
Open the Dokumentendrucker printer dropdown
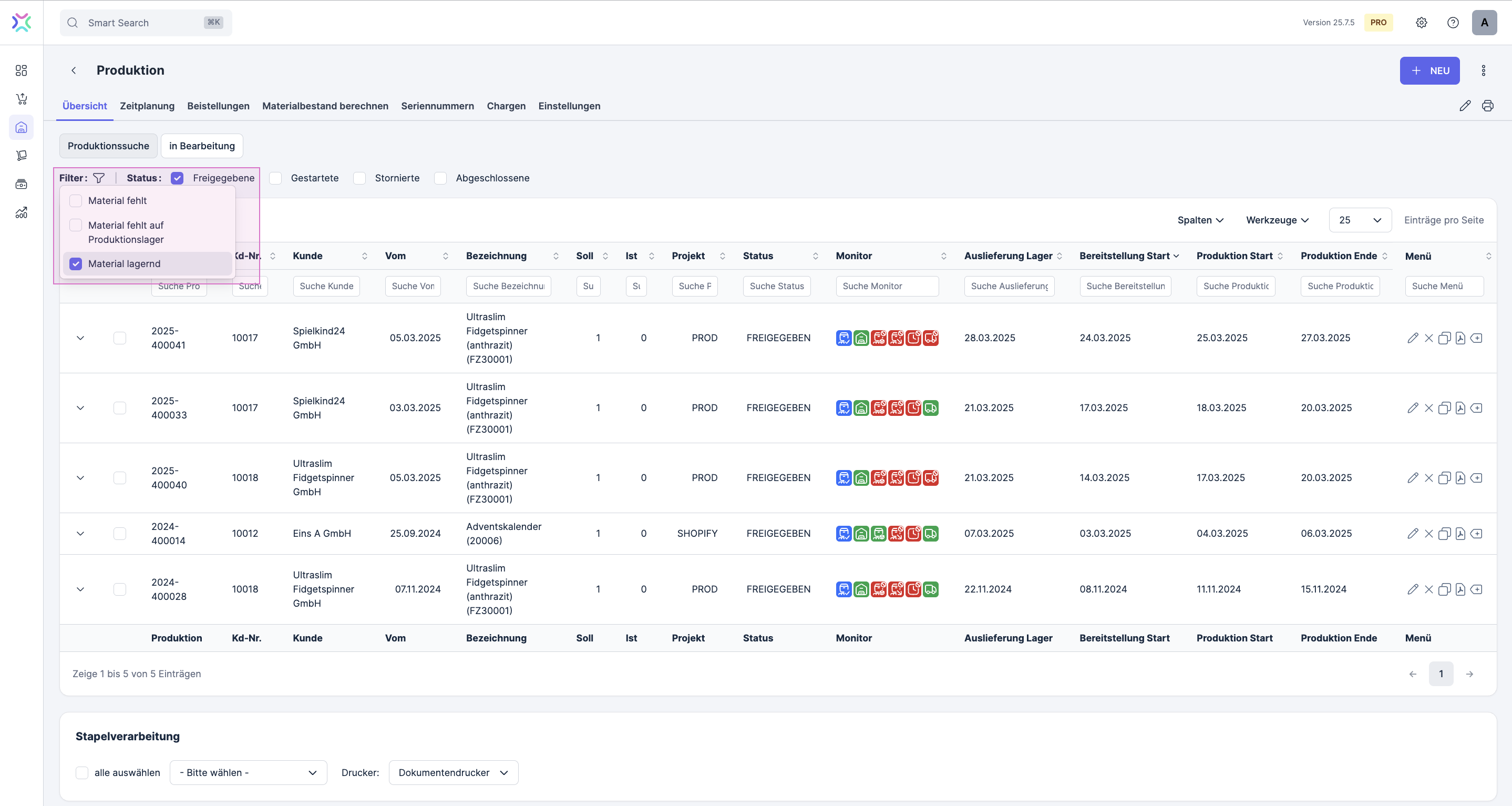coord(453,772)
